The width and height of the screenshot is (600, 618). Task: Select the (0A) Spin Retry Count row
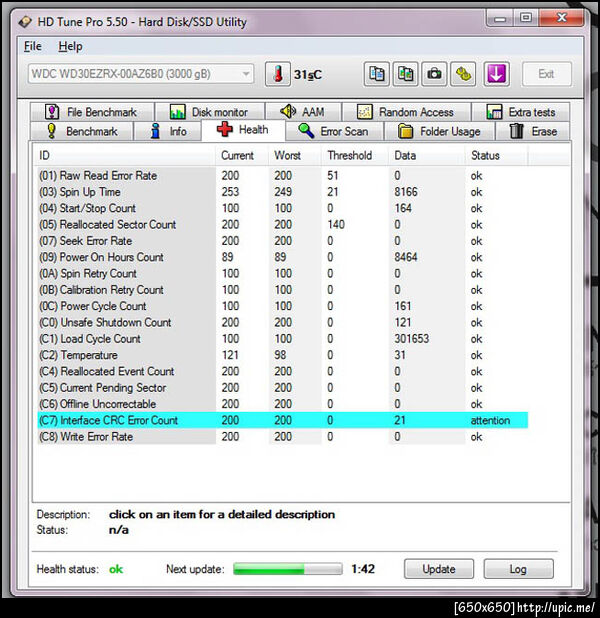pyautogui.click(x=283, y=274)
